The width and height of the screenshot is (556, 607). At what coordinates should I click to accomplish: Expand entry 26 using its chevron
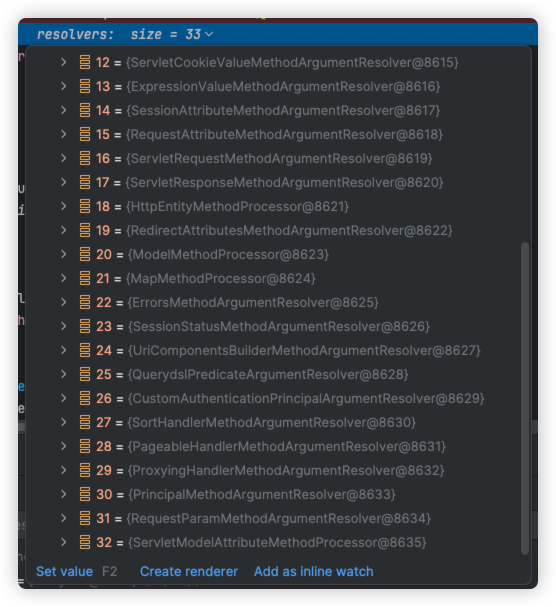(64, 398)
